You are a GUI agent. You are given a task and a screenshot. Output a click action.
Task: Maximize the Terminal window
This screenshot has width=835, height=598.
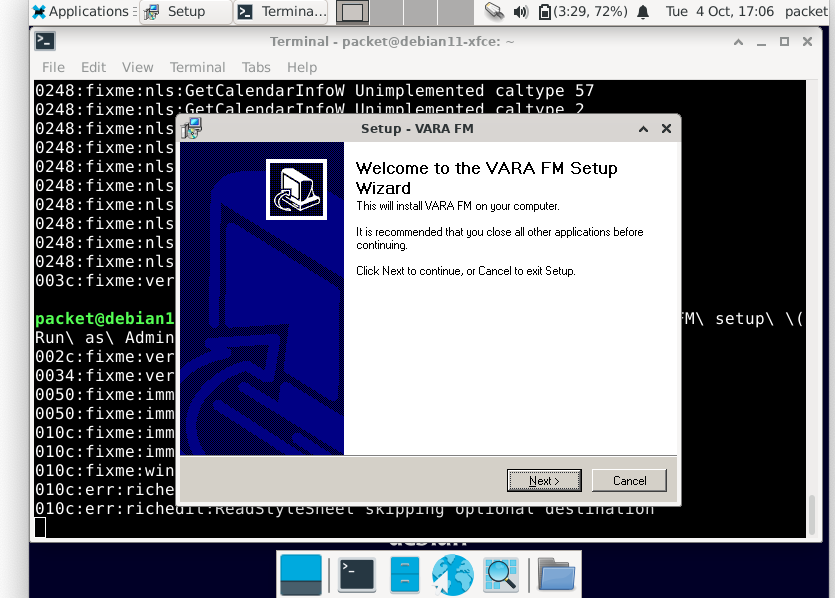784,42
